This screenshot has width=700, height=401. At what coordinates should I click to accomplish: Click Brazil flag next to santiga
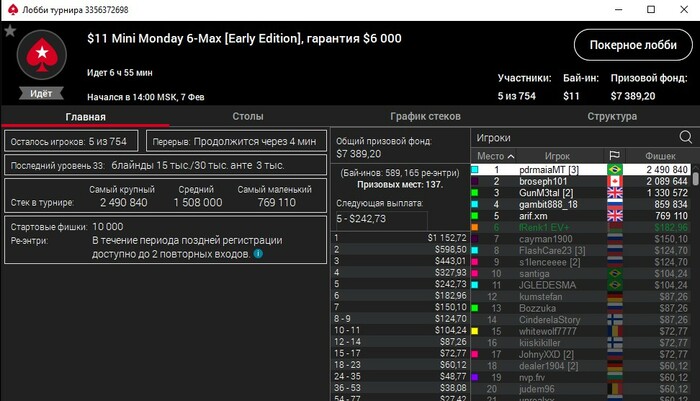click(x=615, y=274)
